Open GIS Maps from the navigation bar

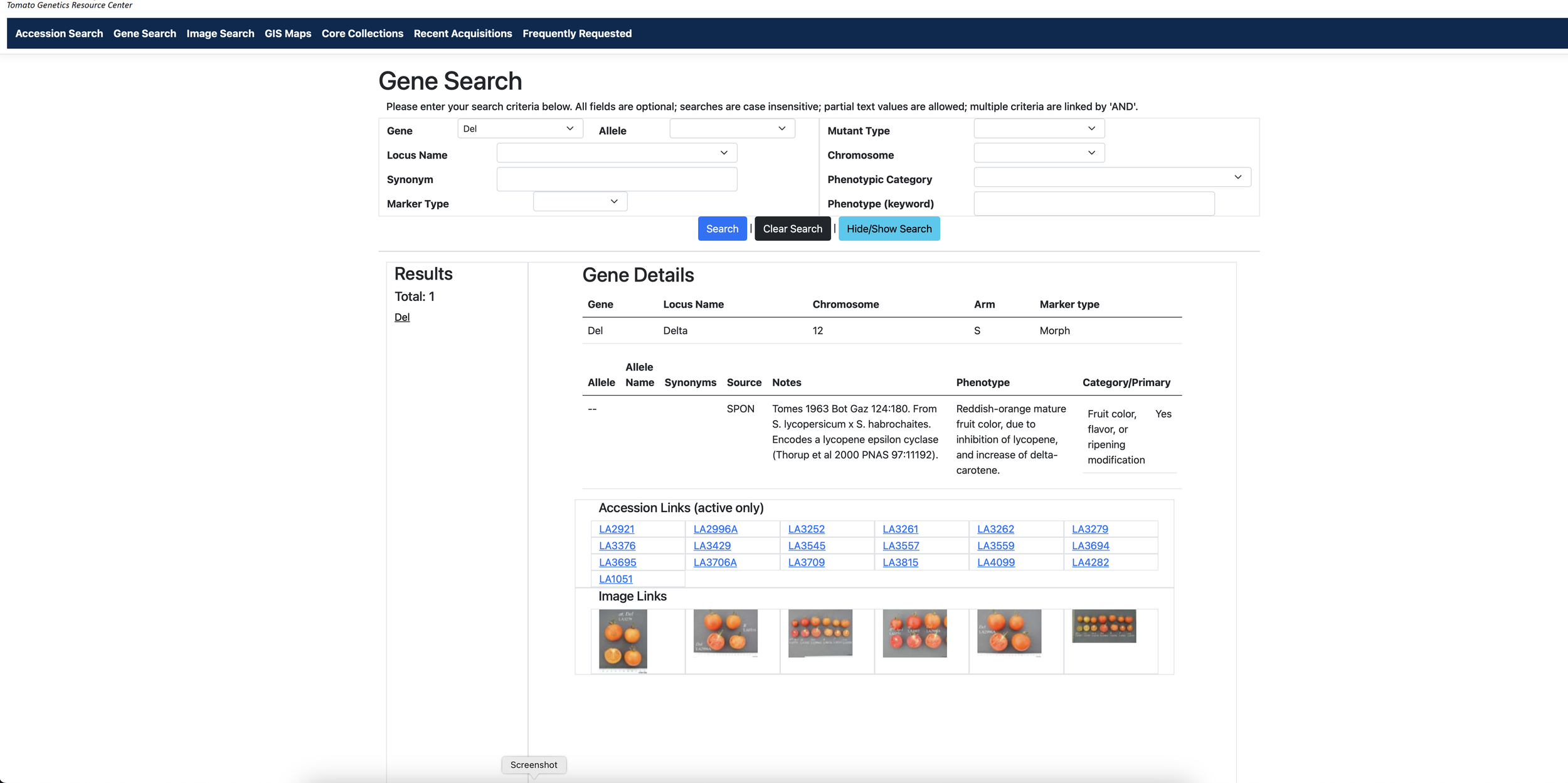tap(287, 34)
